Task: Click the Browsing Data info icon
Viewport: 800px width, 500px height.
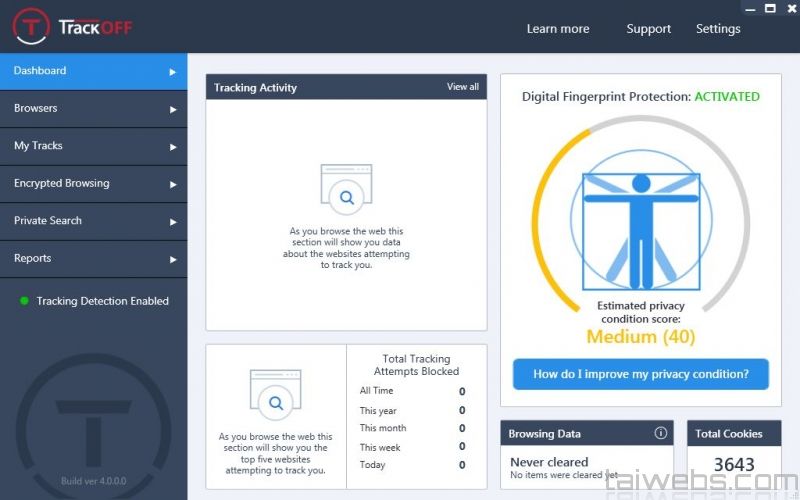Action: 660,433
